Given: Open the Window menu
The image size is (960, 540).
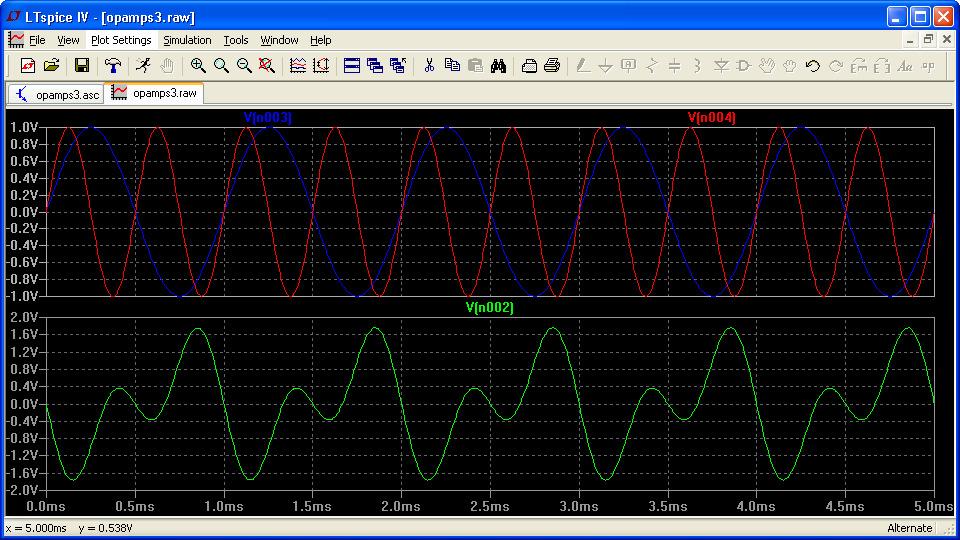Looking at the screenshot, I should click(279, 40).
